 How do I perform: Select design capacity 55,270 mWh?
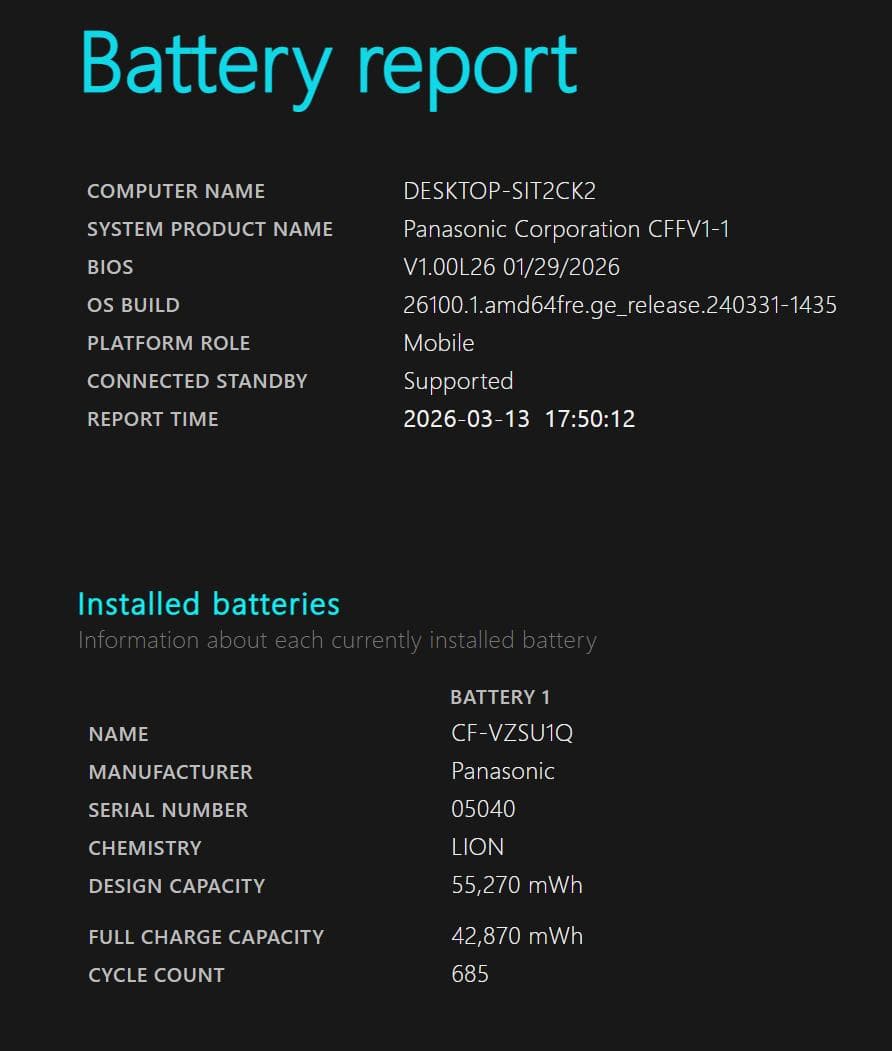[x=517, y=885]
